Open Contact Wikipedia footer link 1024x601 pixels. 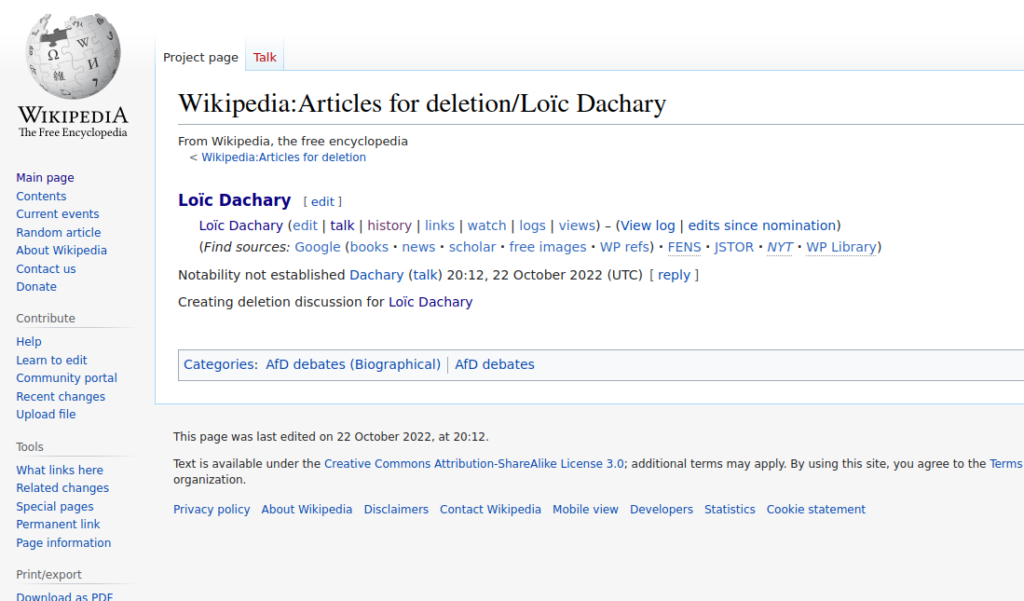coord(490,510)
